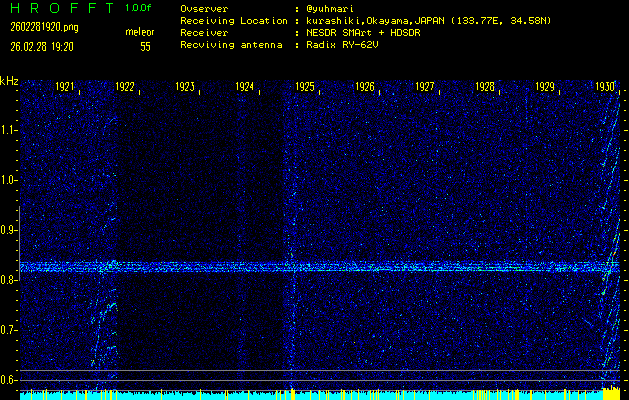Click the kHz axis unit label
629x400 pixels.
click(9, 82)
